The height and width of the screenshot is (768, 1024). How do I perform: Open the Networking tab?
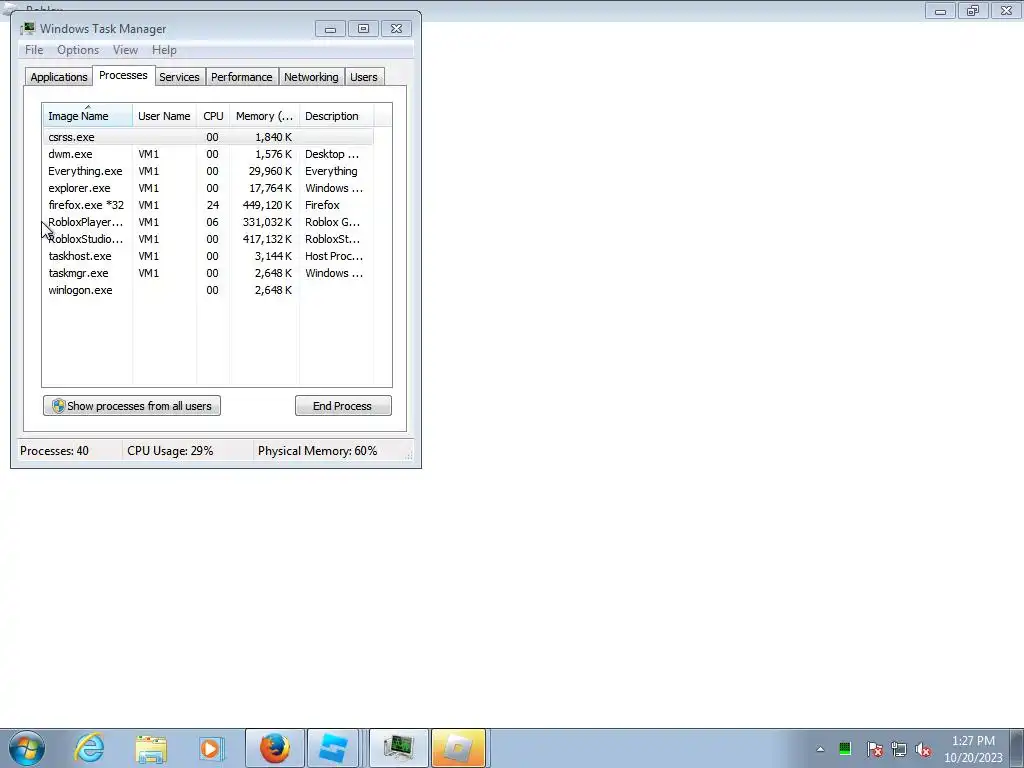(x=311, y=77)
